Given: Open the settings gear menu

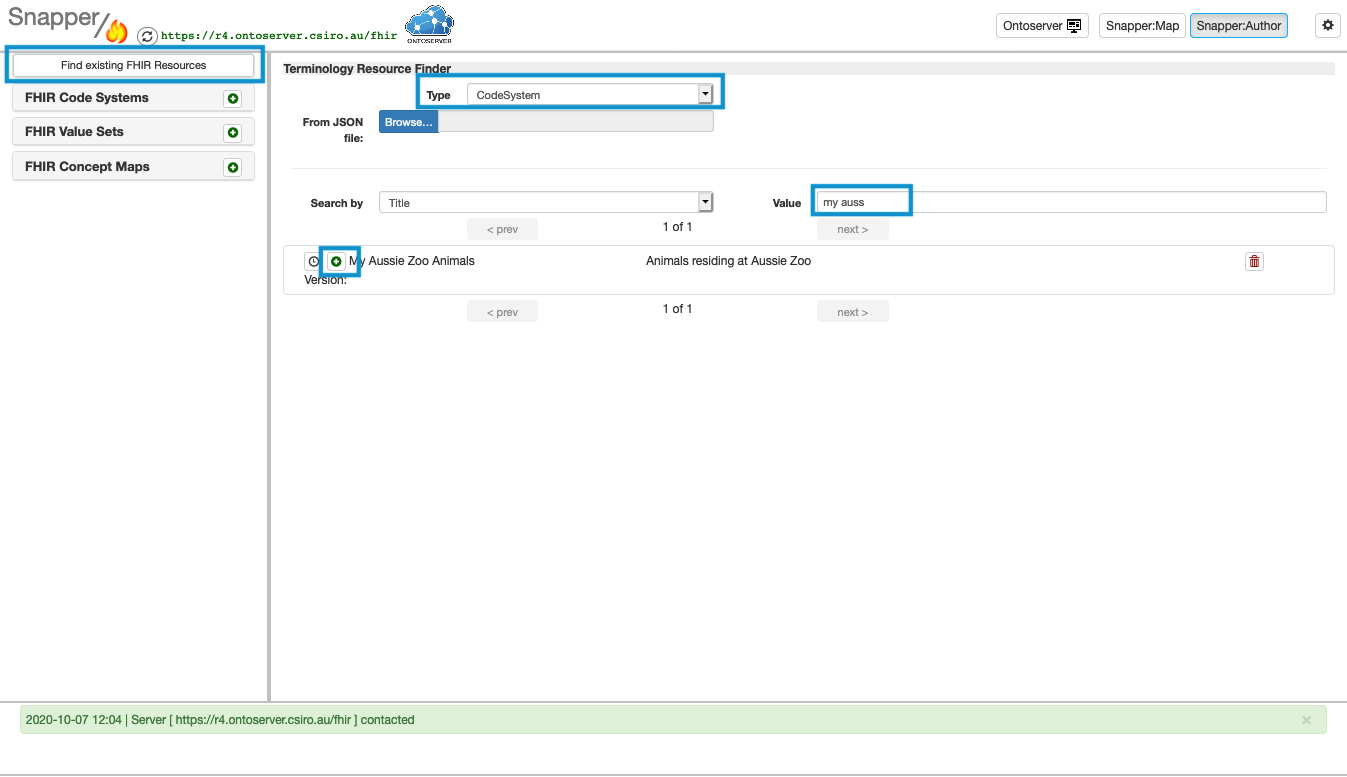Looking at the screenshot, I should tap(1328, 26).
